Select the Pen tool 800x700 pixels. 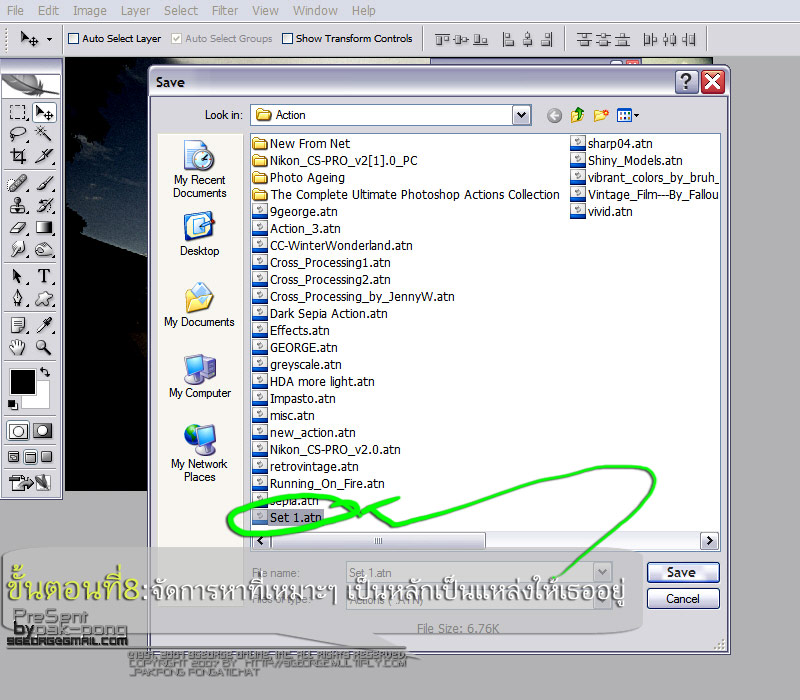18,298
